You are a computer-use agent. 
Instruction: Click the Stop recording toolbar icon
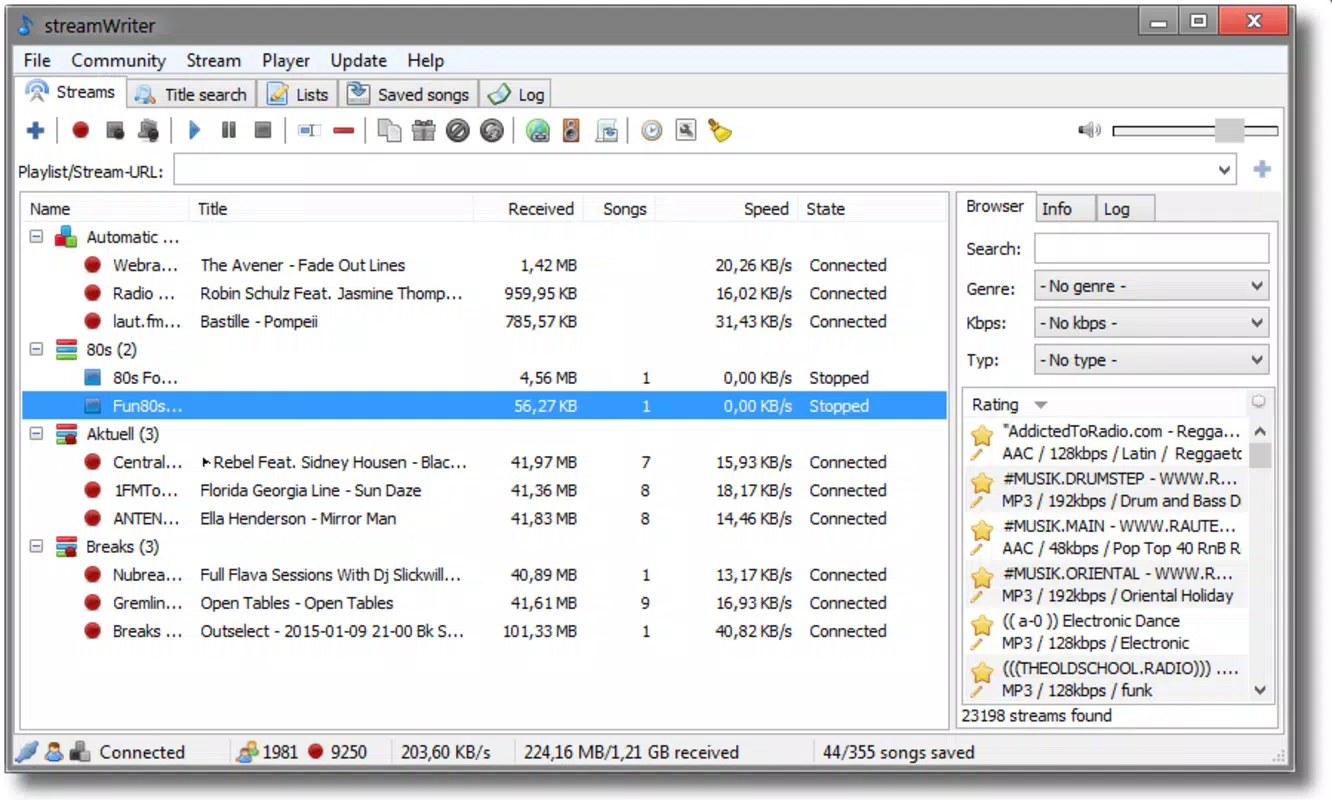pos(115,130)
